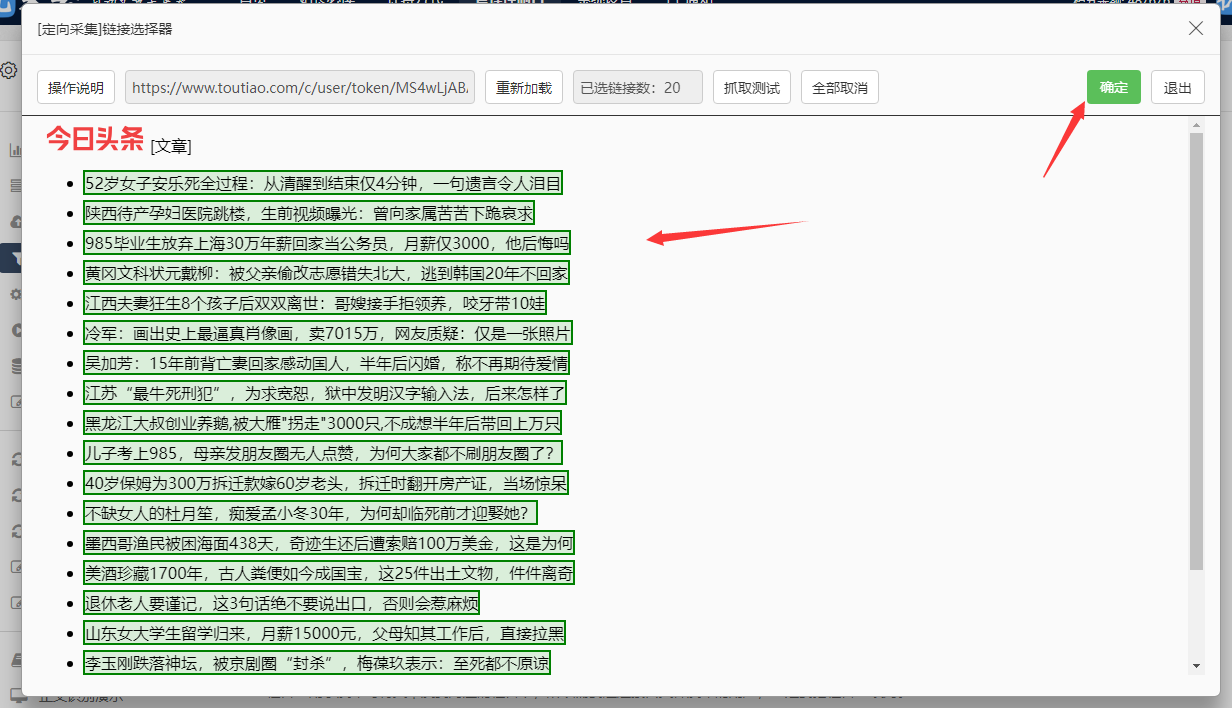Toggle the 52岁女子安乐死全过程 article link
Image resolution: width=1232 pixels, height=708 pixels.
[x=323, y=183]
